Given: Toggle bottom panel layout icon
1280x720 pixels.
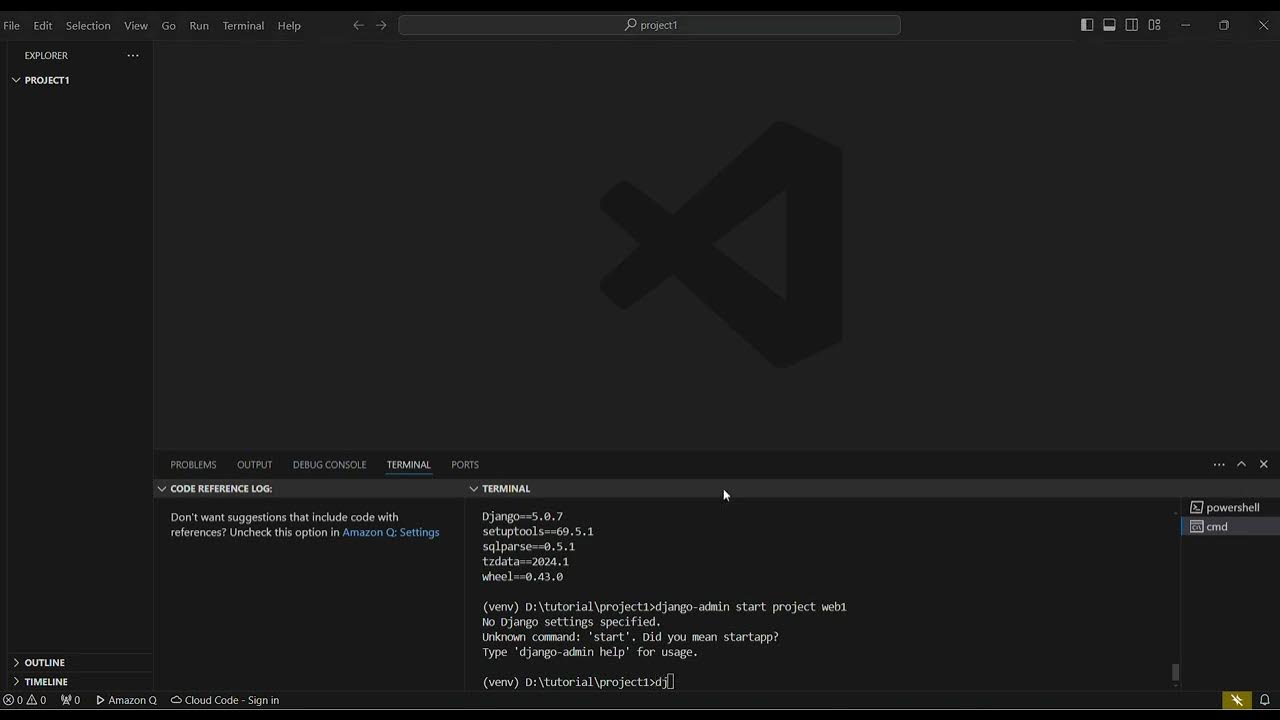Looking at the screenshot, I should coord(1109,25).
